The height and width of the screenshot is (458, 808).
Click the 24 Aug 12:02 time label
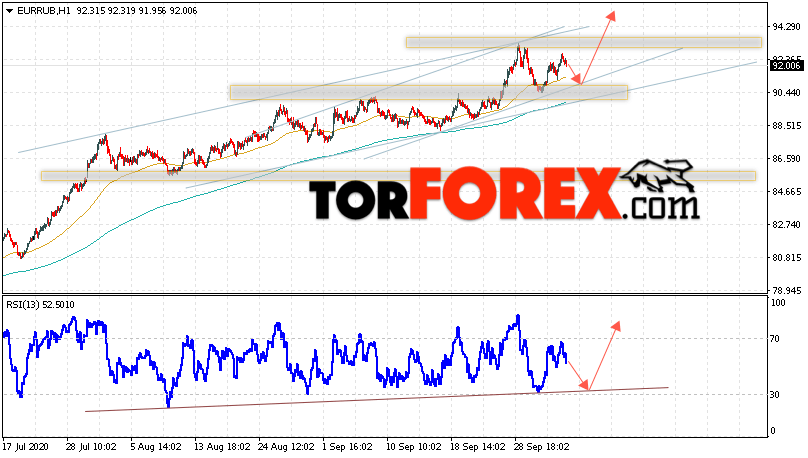coord(286,447)
